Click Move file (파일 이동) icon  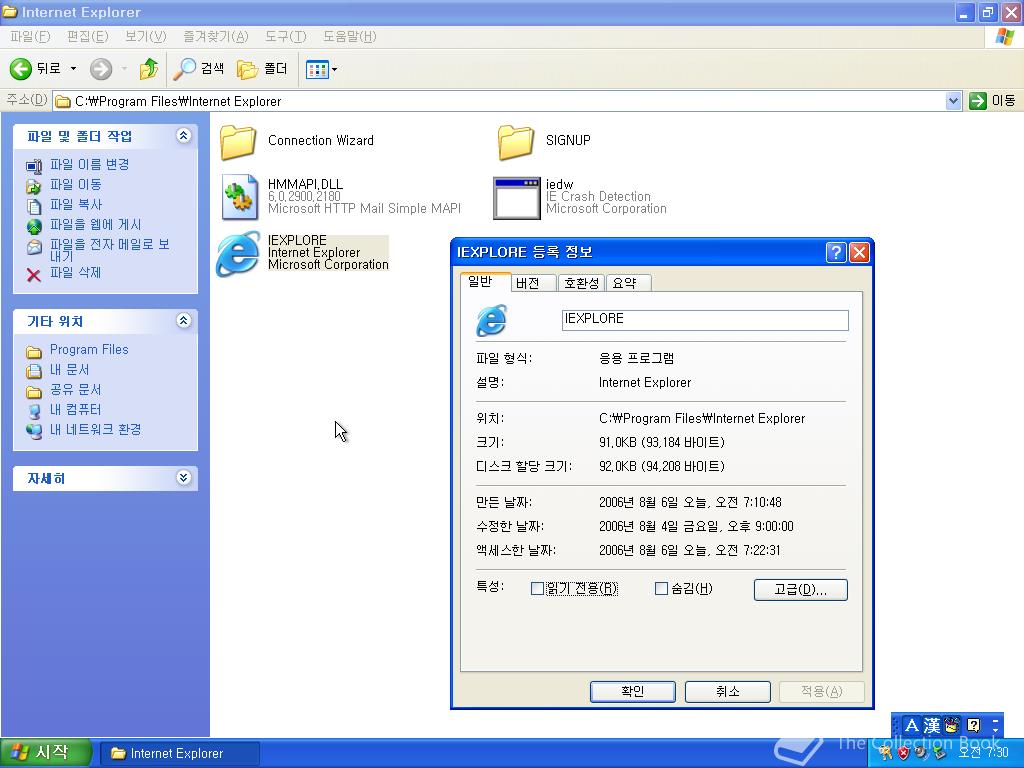click(x=34, y=186)
